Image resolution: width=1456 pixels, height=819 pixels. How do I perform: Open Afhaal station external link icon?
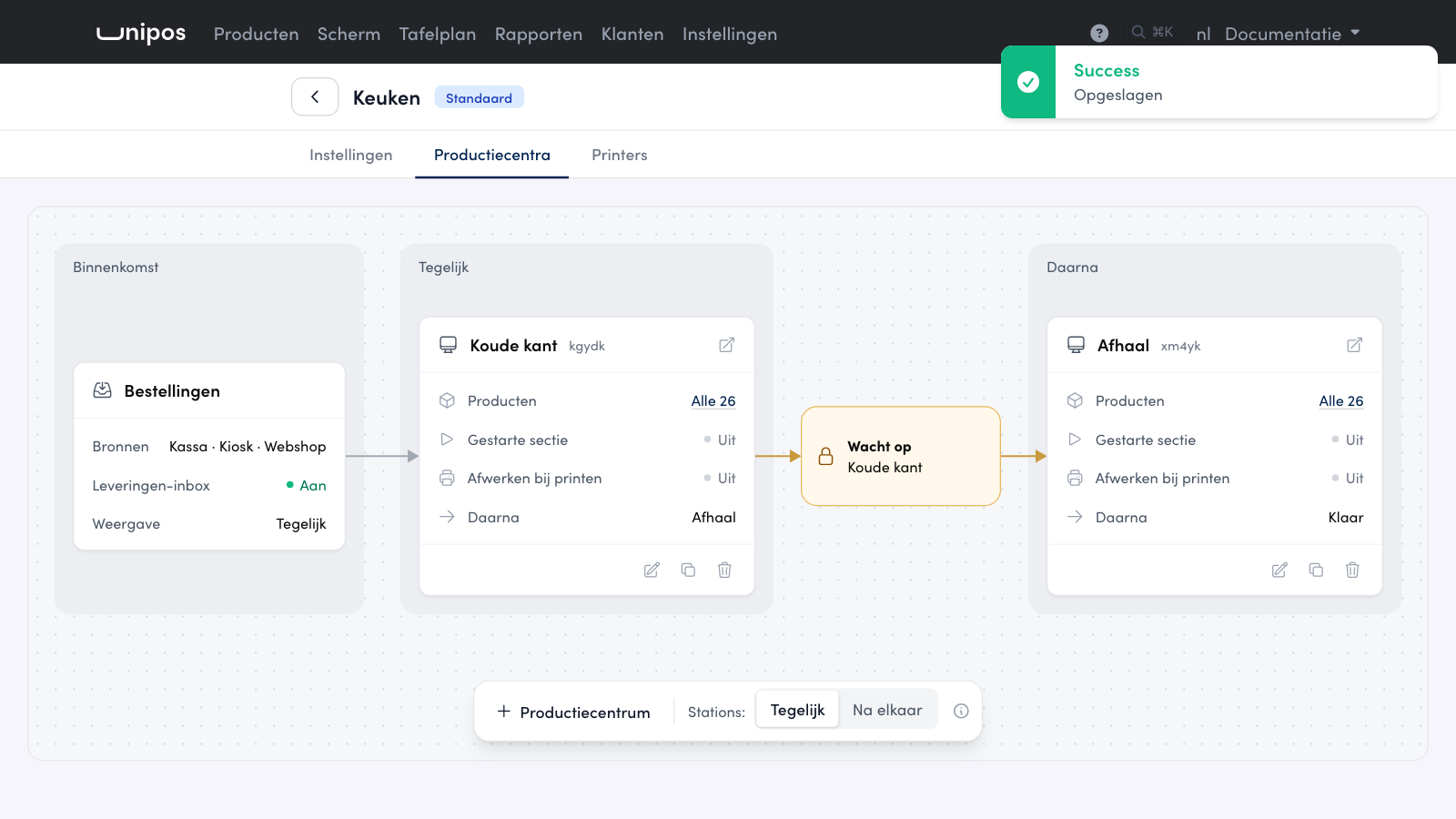pyautogui.click(x=1354, y=345)
